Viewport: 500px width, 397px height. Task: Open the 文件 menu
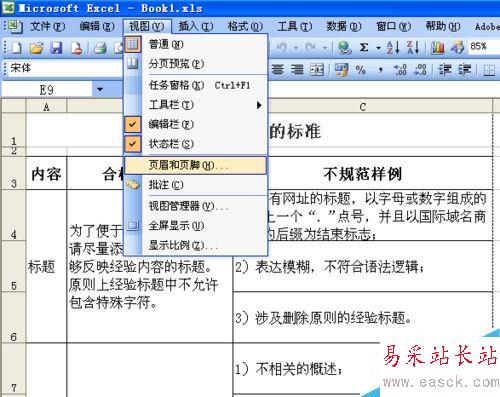click(47, 26)
